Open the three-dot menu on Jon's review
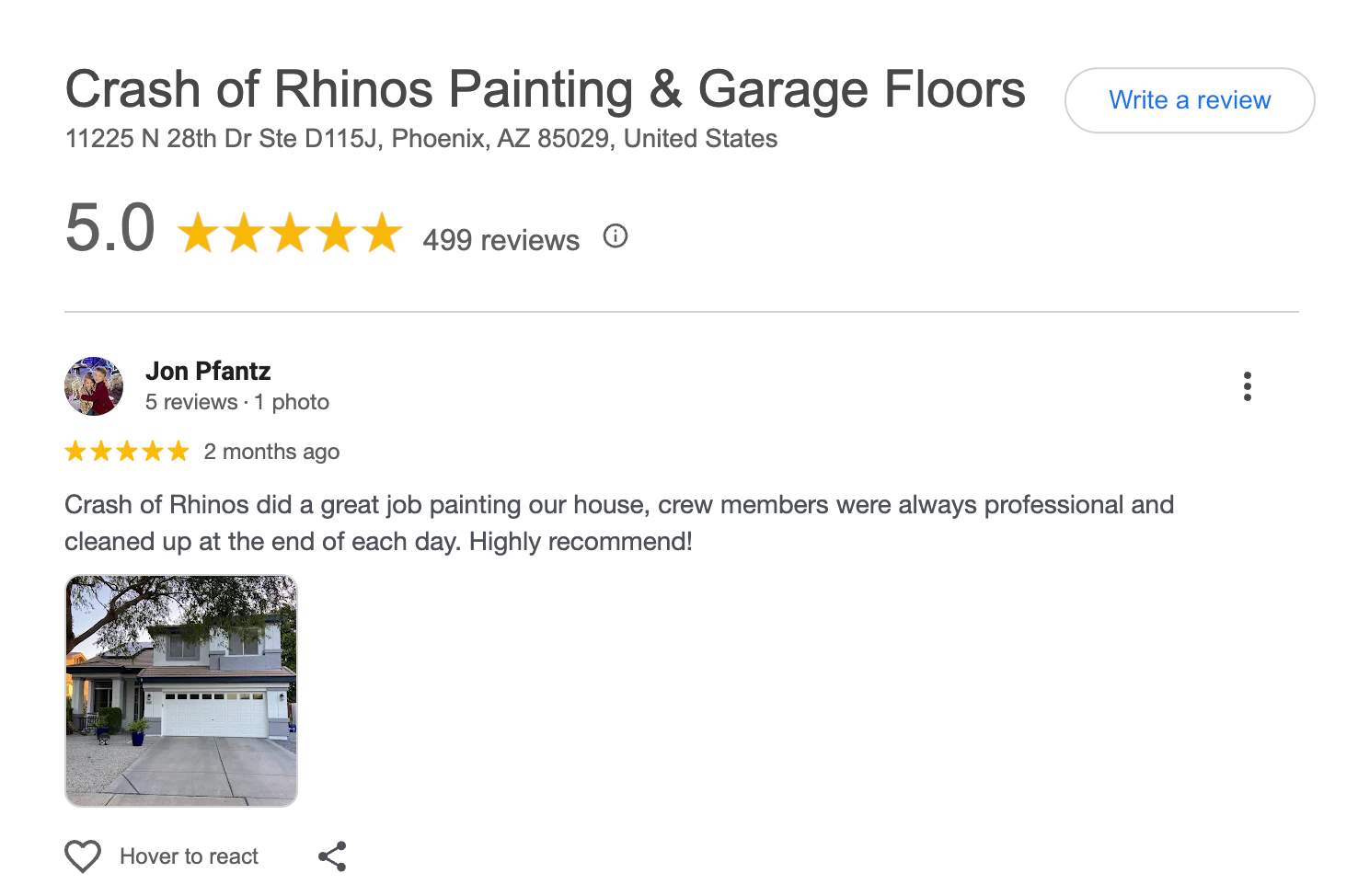 (x=1248, y=386)
